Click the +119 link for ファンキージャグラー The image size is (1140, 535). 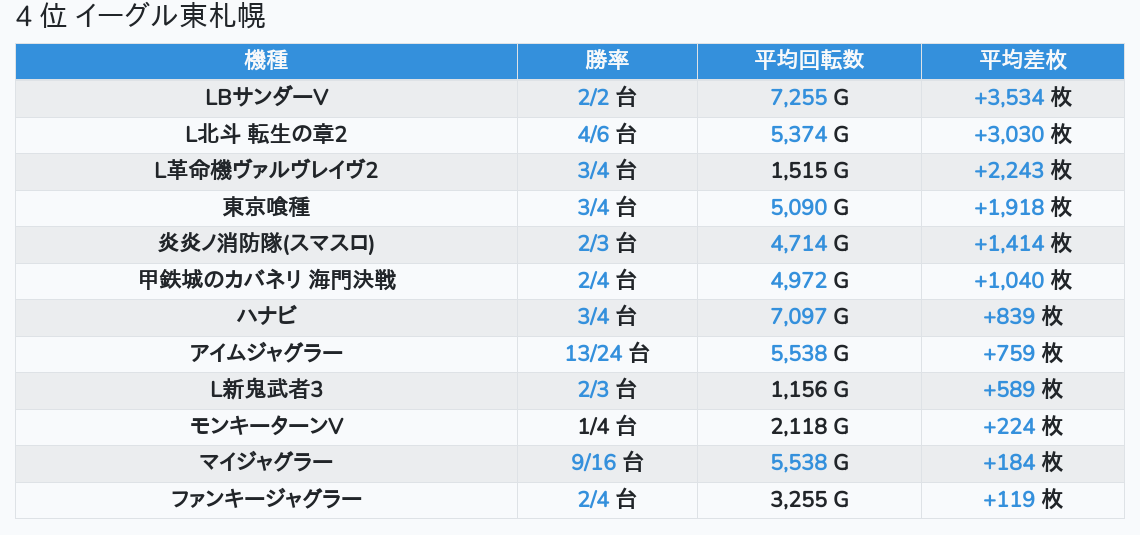click(1009, 499)
